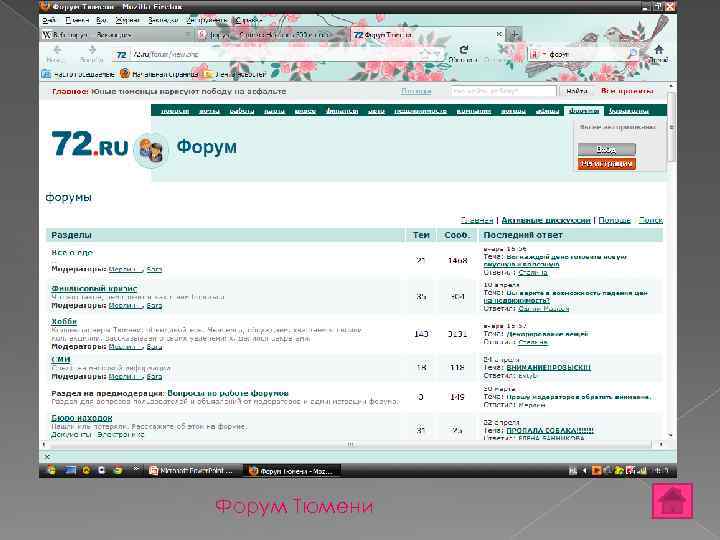Click the Найти search button

[577, 91]
